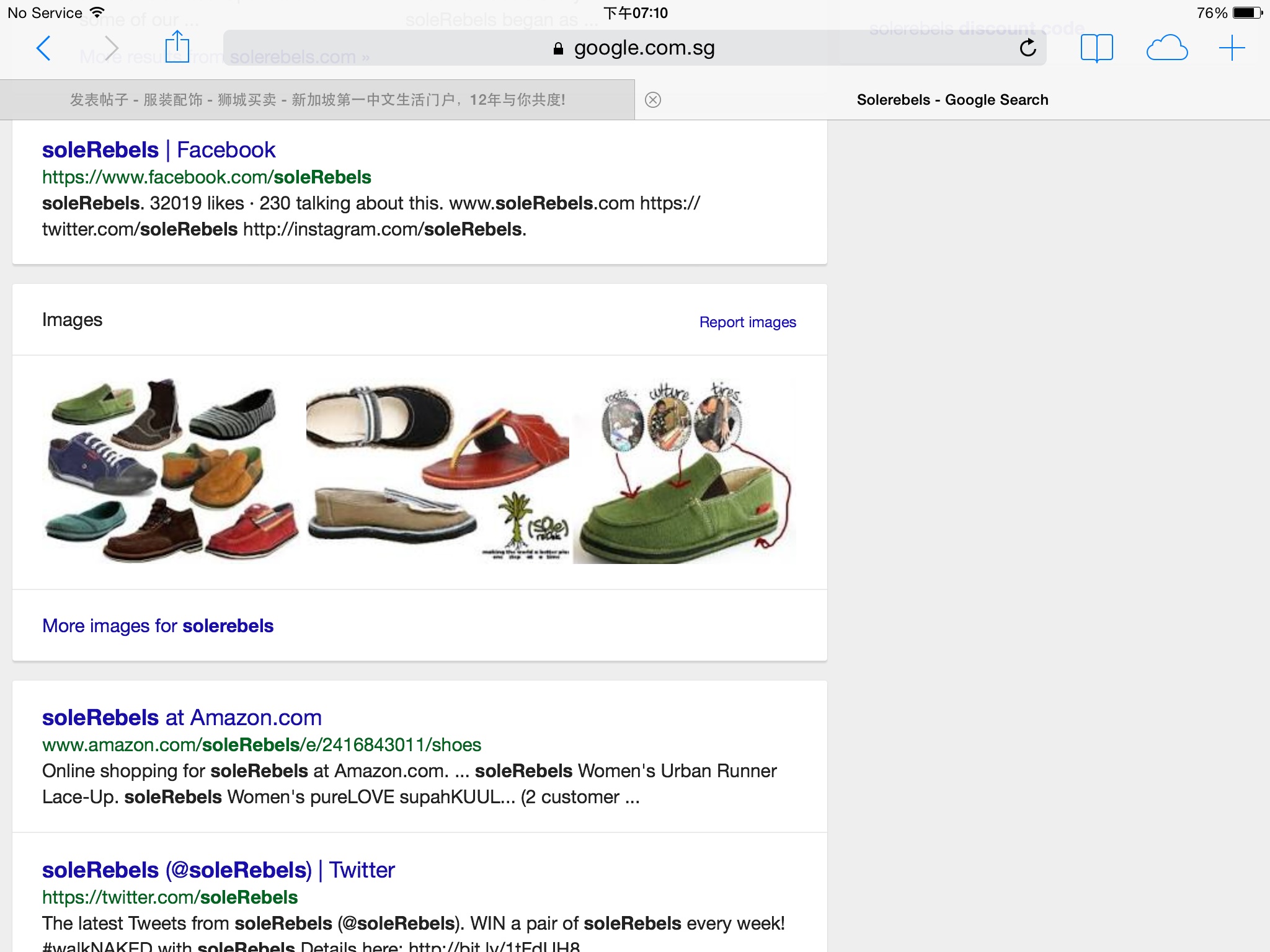Open the Share sheet icon
This screenshot has height=952, width=1270.
tap(177, 46)
